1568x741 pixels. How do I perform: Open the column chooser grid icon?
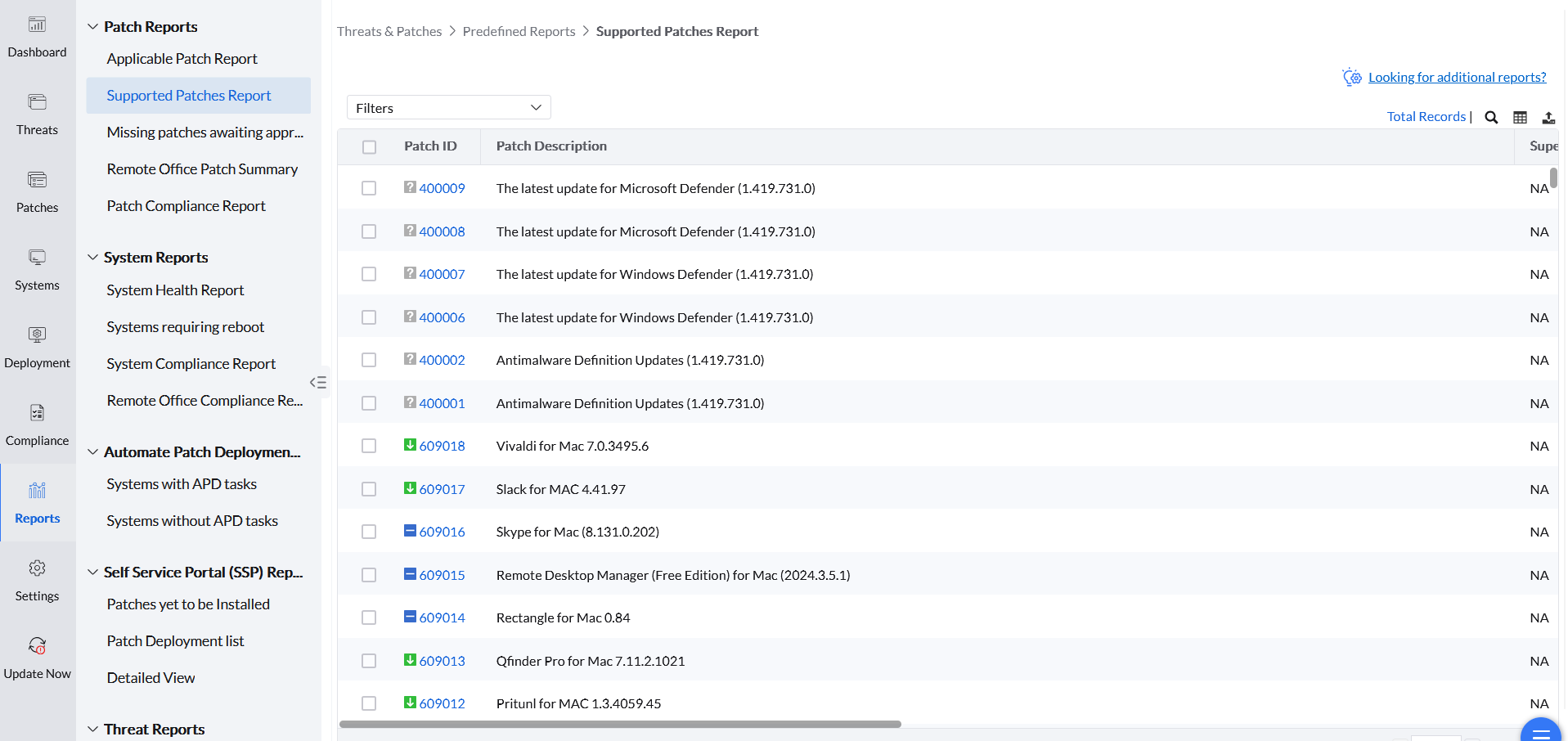[x=1520, y=117]
